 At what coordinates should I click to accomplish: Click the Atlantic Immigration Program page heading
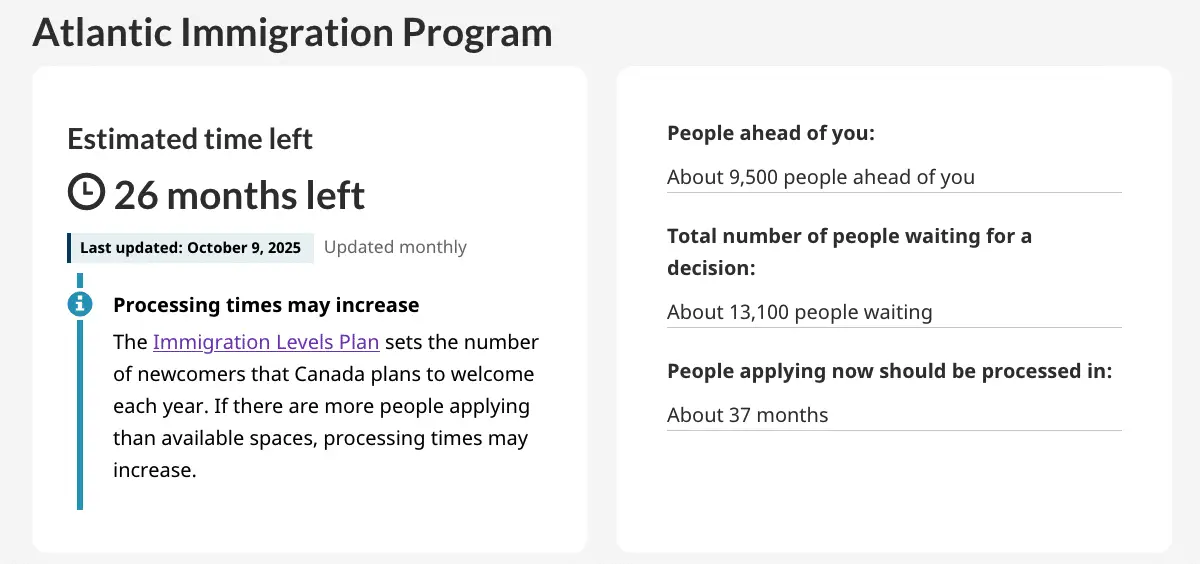(292, 32)
